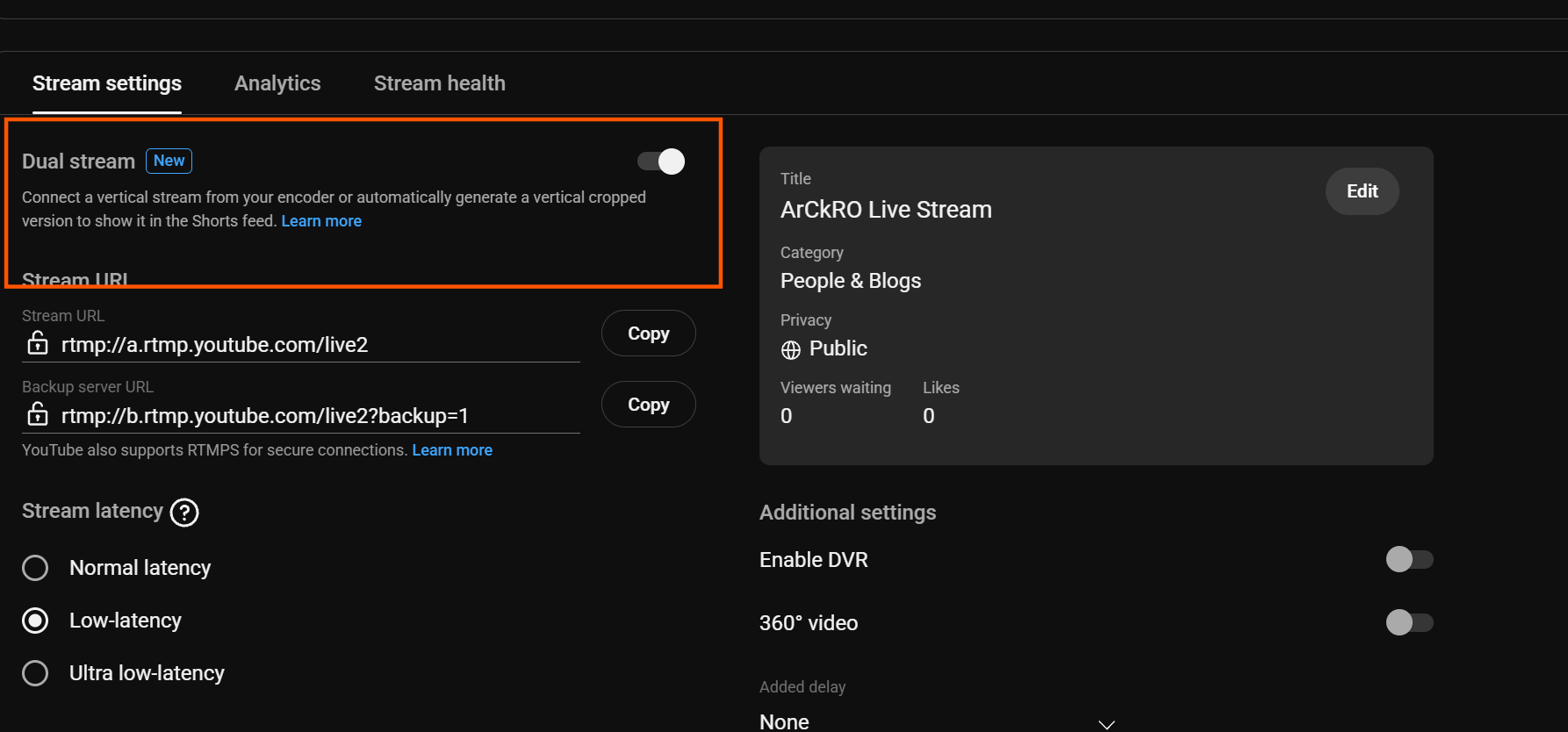The height and width of the screenshot is (732, 1568).
Task: Click globe icon next to Public
Action: pos(791,350)
